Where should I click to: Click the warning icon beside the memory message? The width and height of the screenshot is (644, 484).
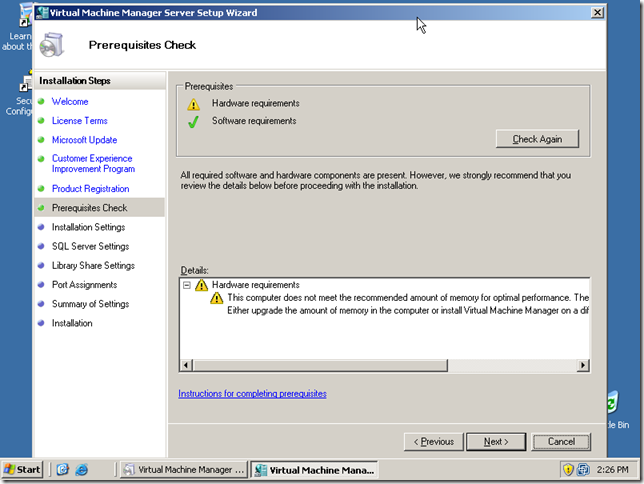216,298
